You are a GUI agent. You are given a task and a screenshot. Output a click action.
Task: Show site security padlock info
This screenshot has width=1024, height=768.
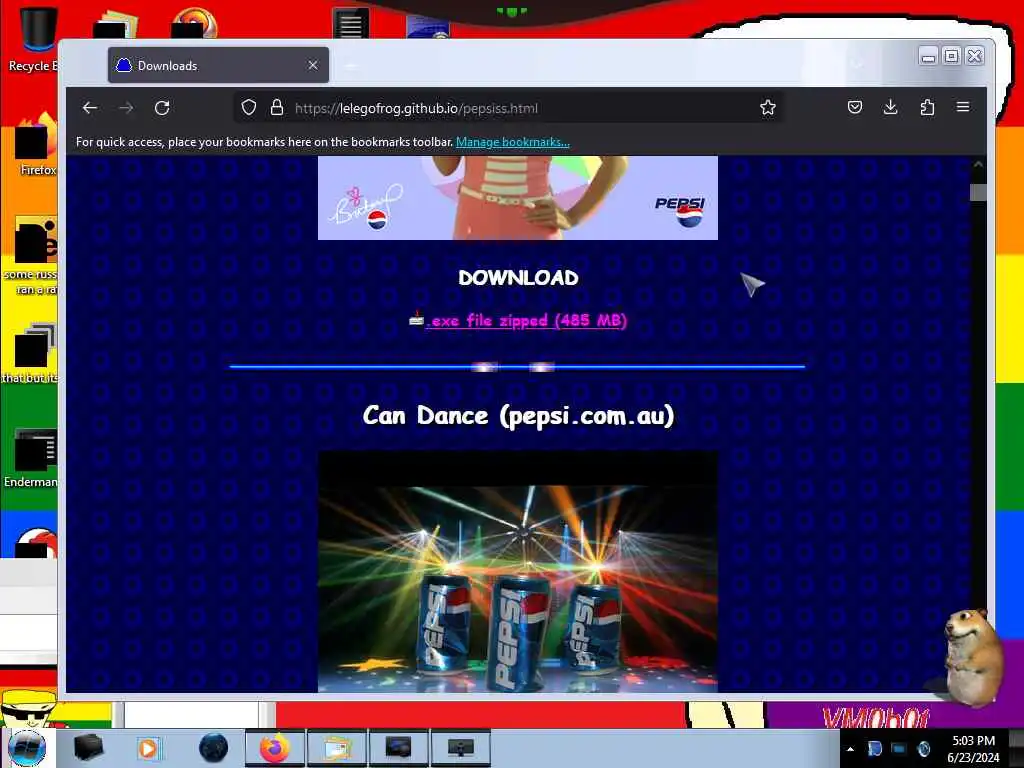277,108
